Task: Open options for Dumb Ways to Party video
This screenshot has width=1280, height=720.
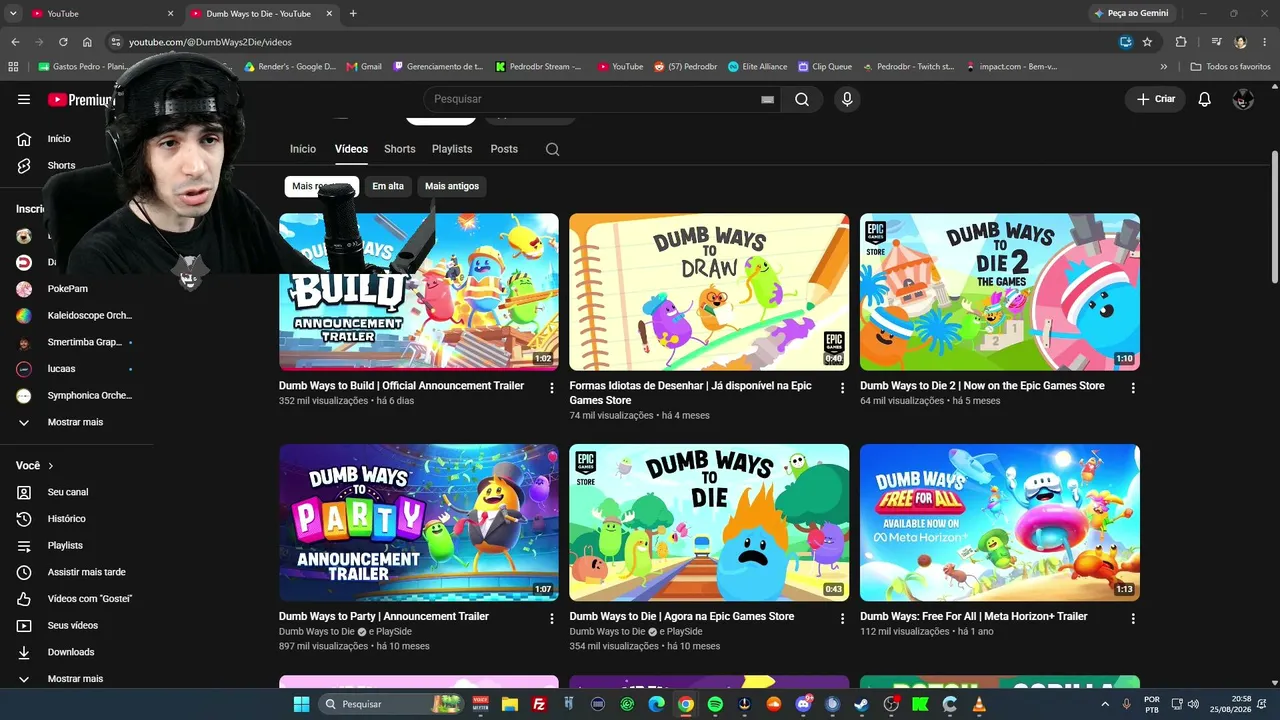Action: [x=551, y=619]
